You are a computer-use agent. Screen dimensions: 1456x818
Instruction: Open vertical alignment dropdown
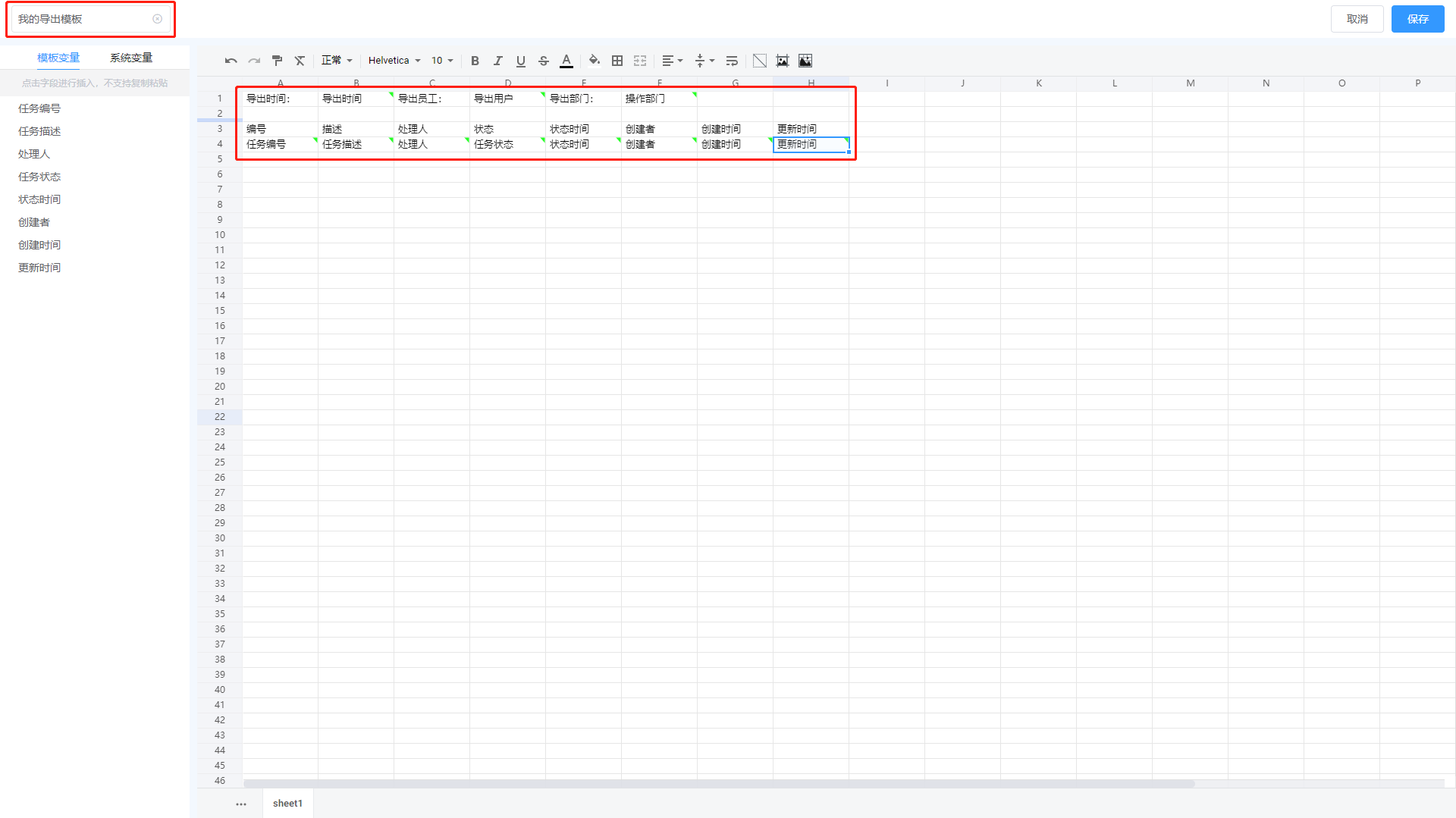(704, 61)
